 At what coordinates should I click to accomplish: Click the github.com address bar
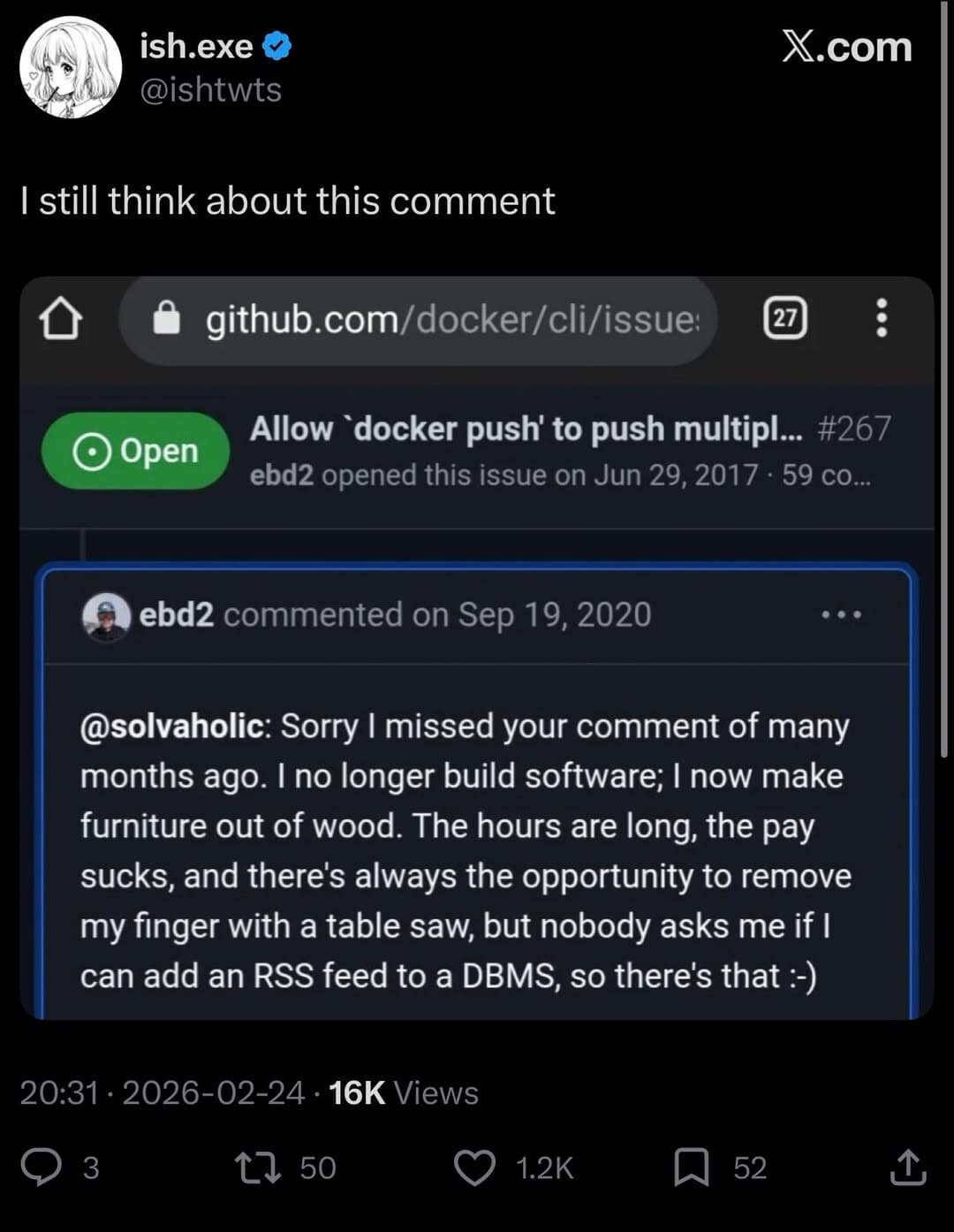(450, 319)
